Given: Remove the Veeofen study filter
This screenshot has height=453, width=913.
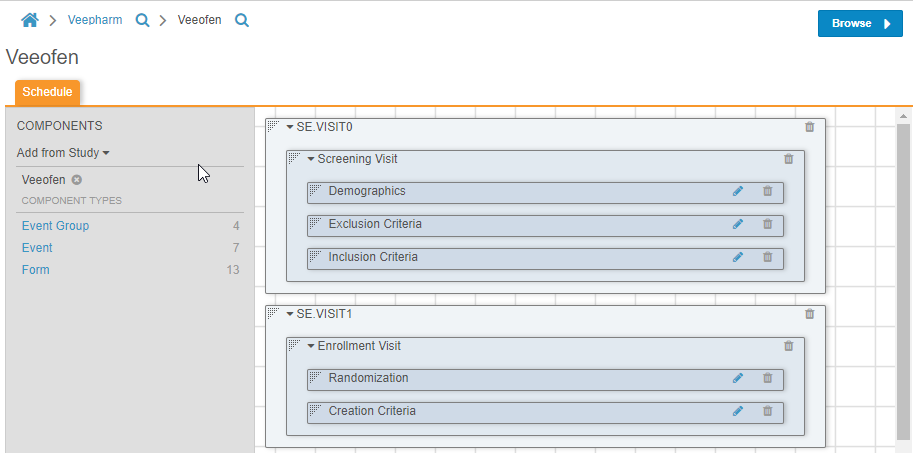Looking at the screenshot, I should pyautogui.click(x=77, y=180).
